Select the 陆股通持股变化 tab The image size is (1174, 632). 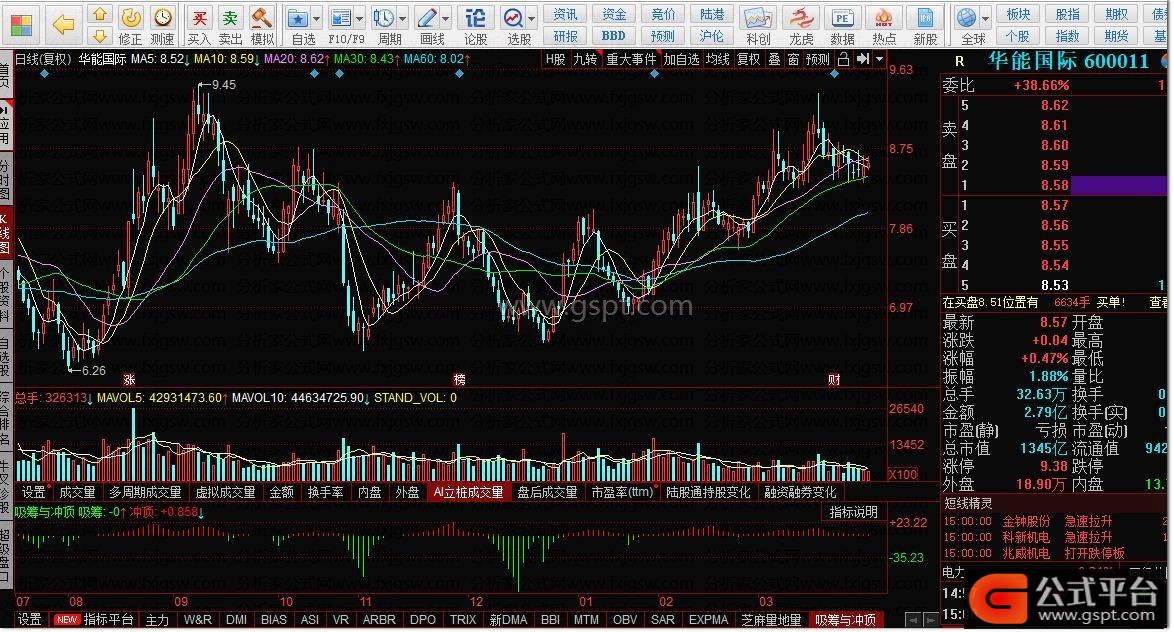tap(708, 492)
